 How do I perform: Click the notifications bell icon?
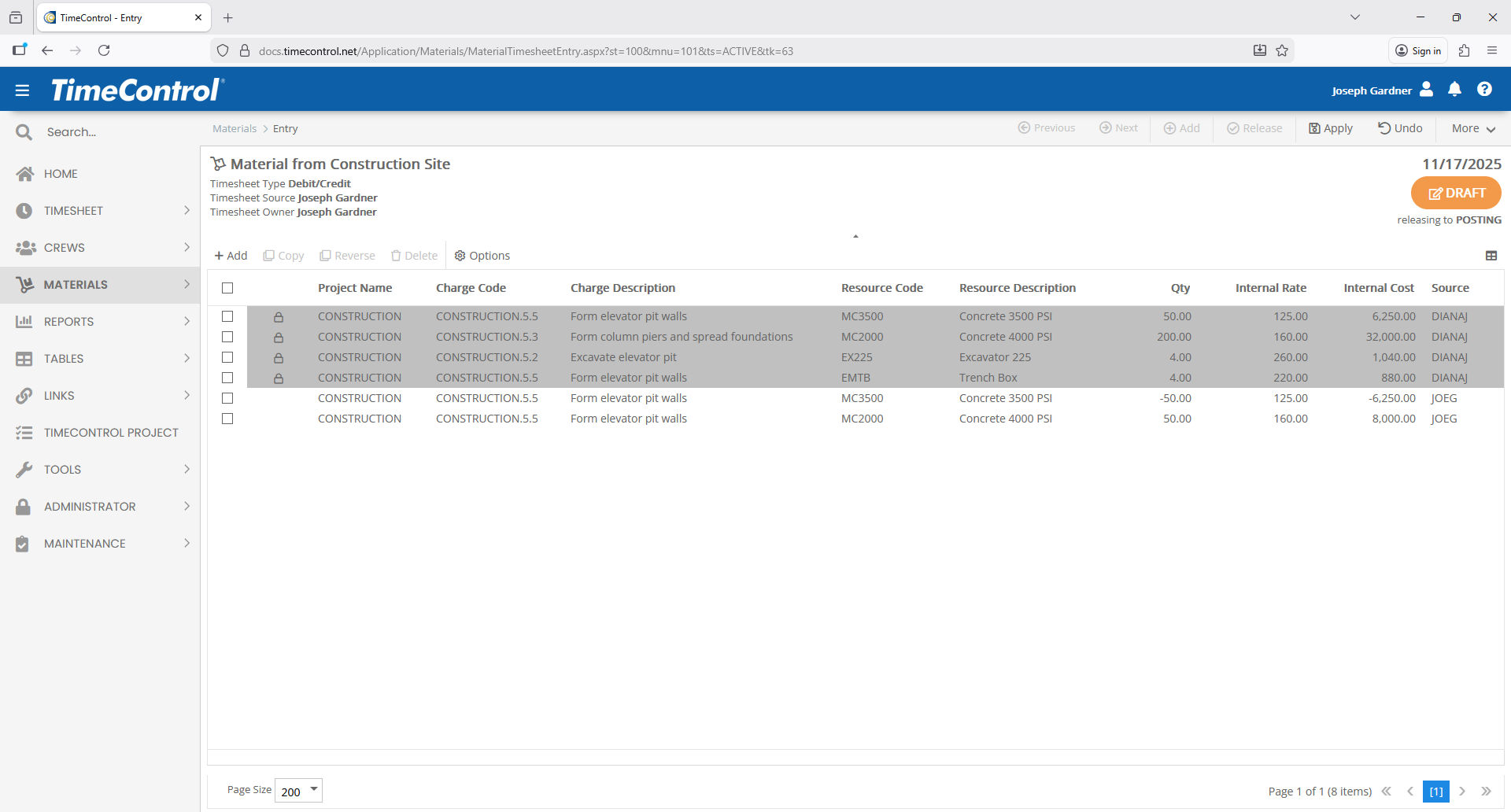(1454, 90)
